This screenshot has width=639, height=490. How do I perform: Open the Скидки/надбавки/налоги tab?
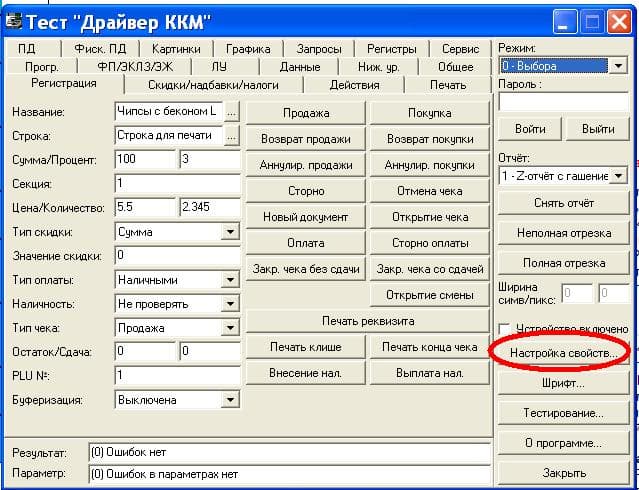[x=213, y=85]
